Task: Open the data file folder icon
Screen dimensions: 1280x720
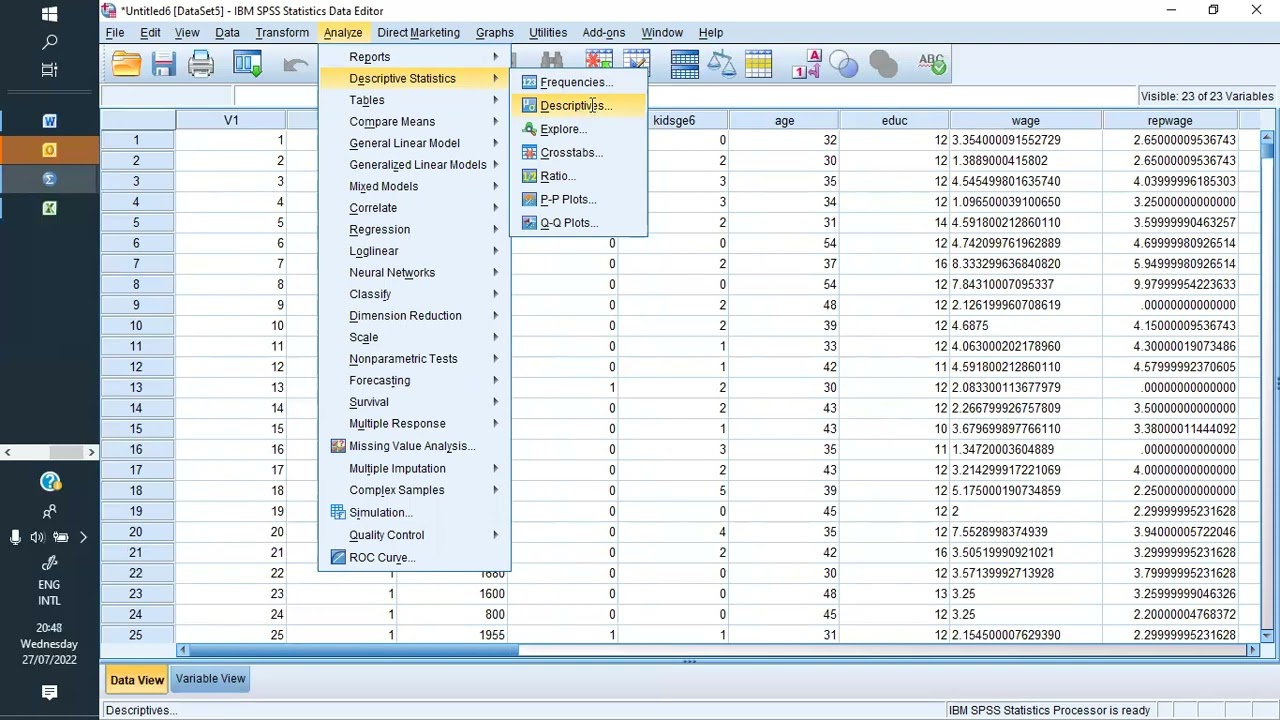Action: [x=126, y=65]
